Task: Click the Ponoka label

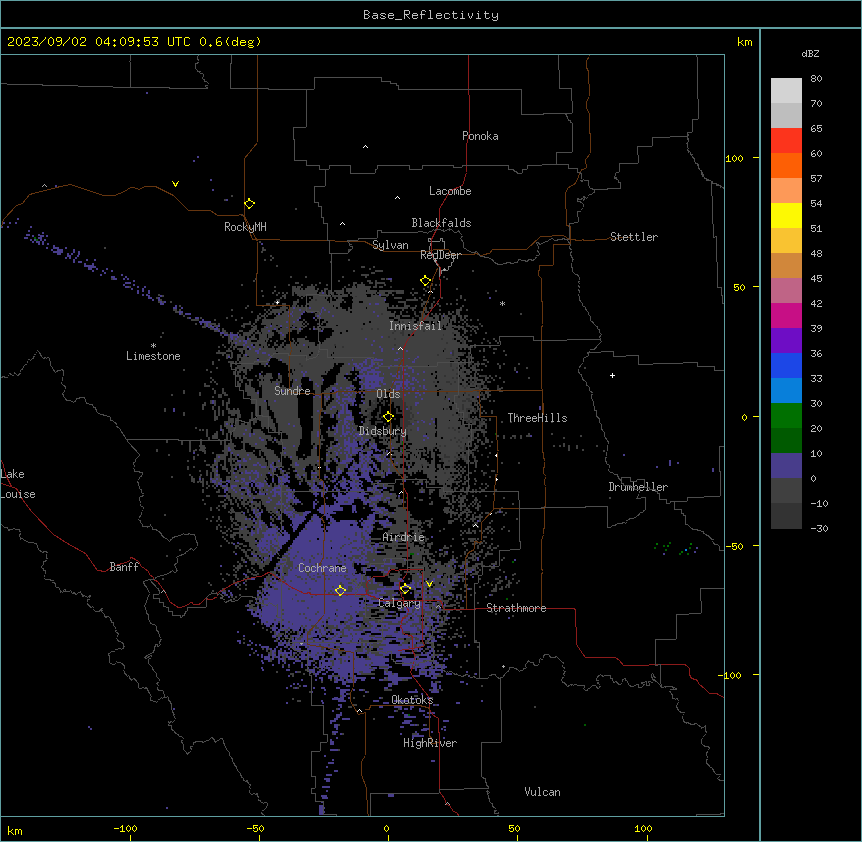Action: pos(480,136)
